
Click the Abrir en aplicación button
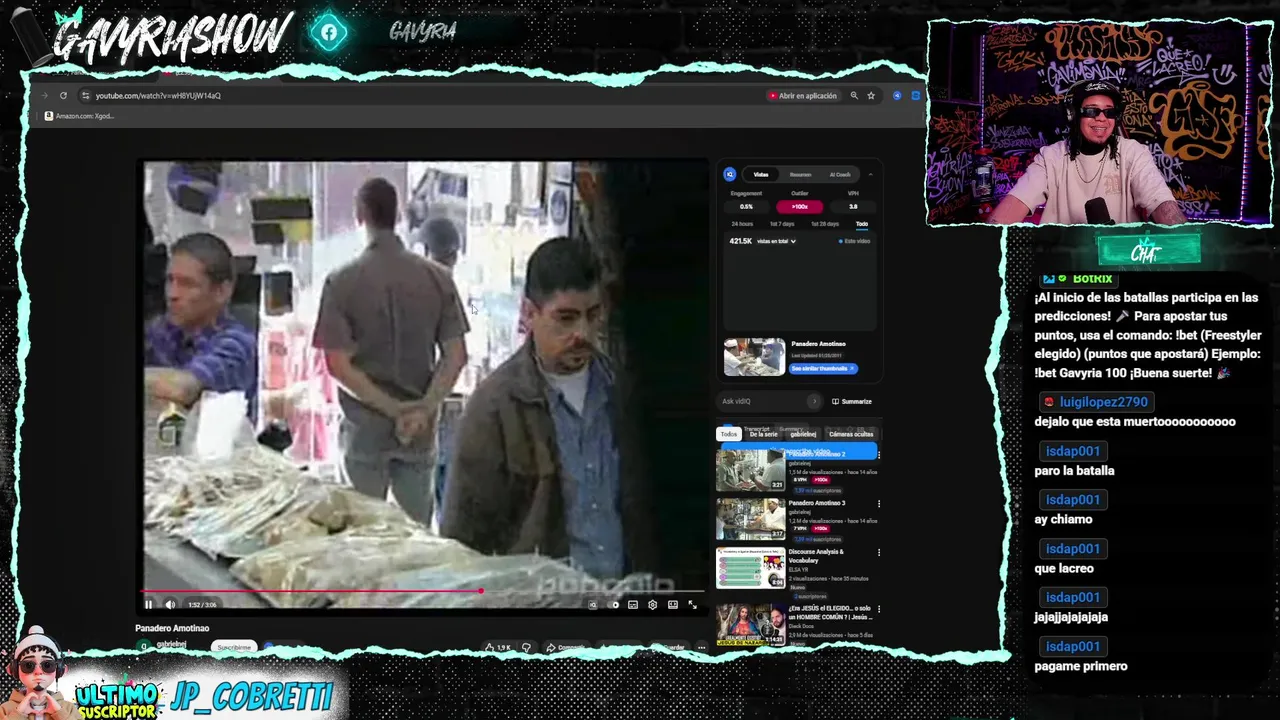(802, 95)
